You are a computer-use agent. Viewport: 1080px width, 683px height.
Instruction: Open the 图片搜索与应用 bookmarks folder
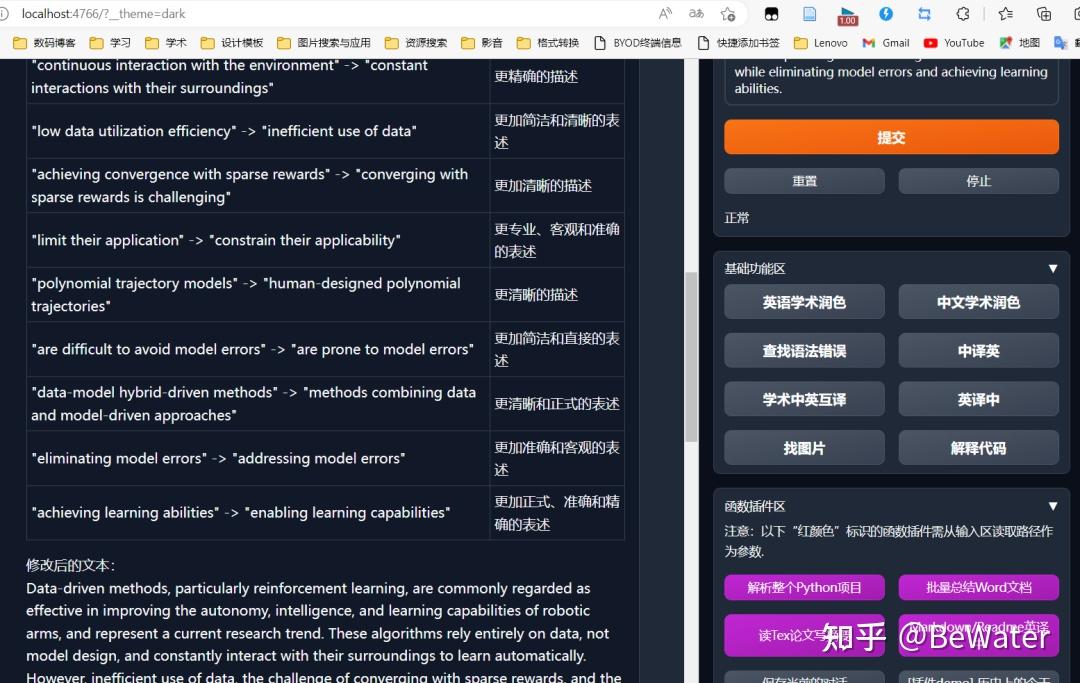[x=324, y=43]
